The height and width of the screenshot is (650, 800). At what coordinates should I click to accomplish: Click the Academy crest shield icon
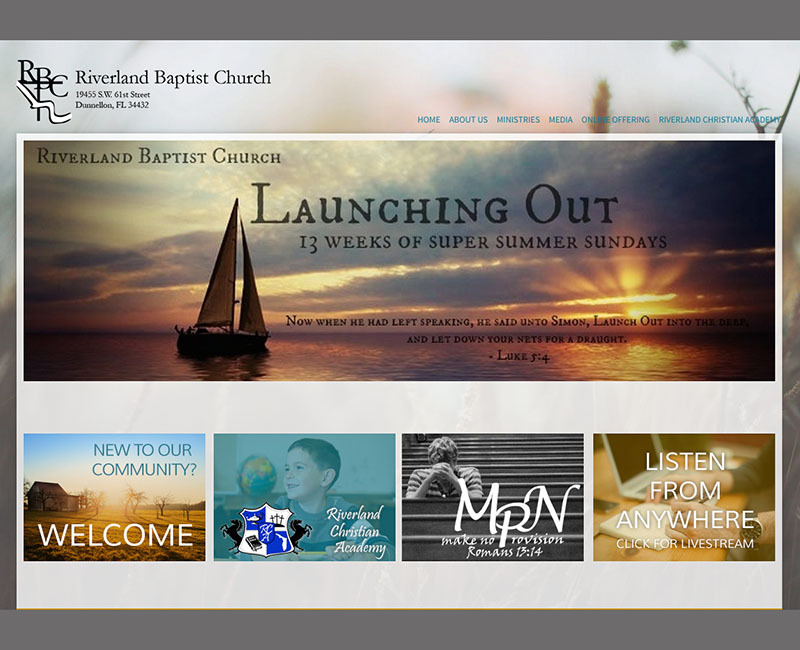click(266, 531)
